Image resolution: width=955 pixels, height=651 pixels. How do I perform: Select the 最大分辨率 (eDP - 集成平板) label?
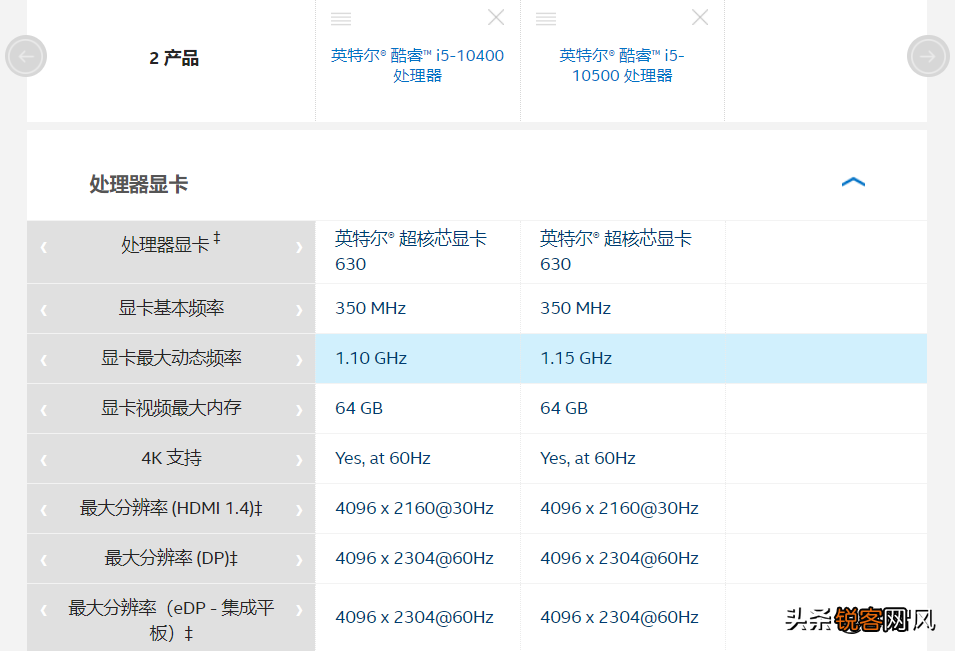(x=171, y=620)
